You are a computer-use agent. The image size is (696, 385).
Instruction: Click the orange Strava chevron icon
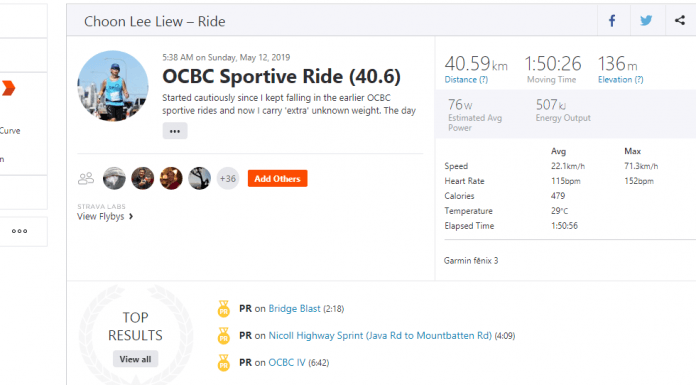click(x=8, y=88)
